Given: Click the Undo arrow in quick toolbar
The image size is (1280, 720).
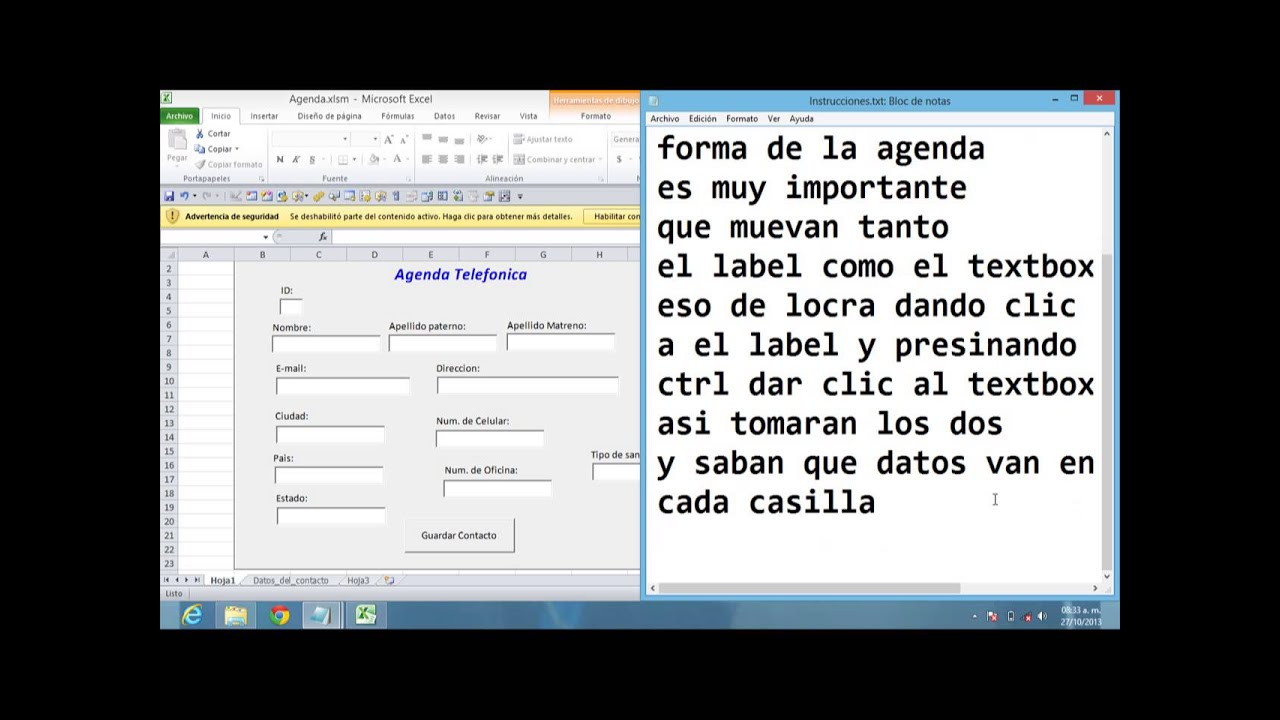Looking at the screenshot, I should pos(183,196).
